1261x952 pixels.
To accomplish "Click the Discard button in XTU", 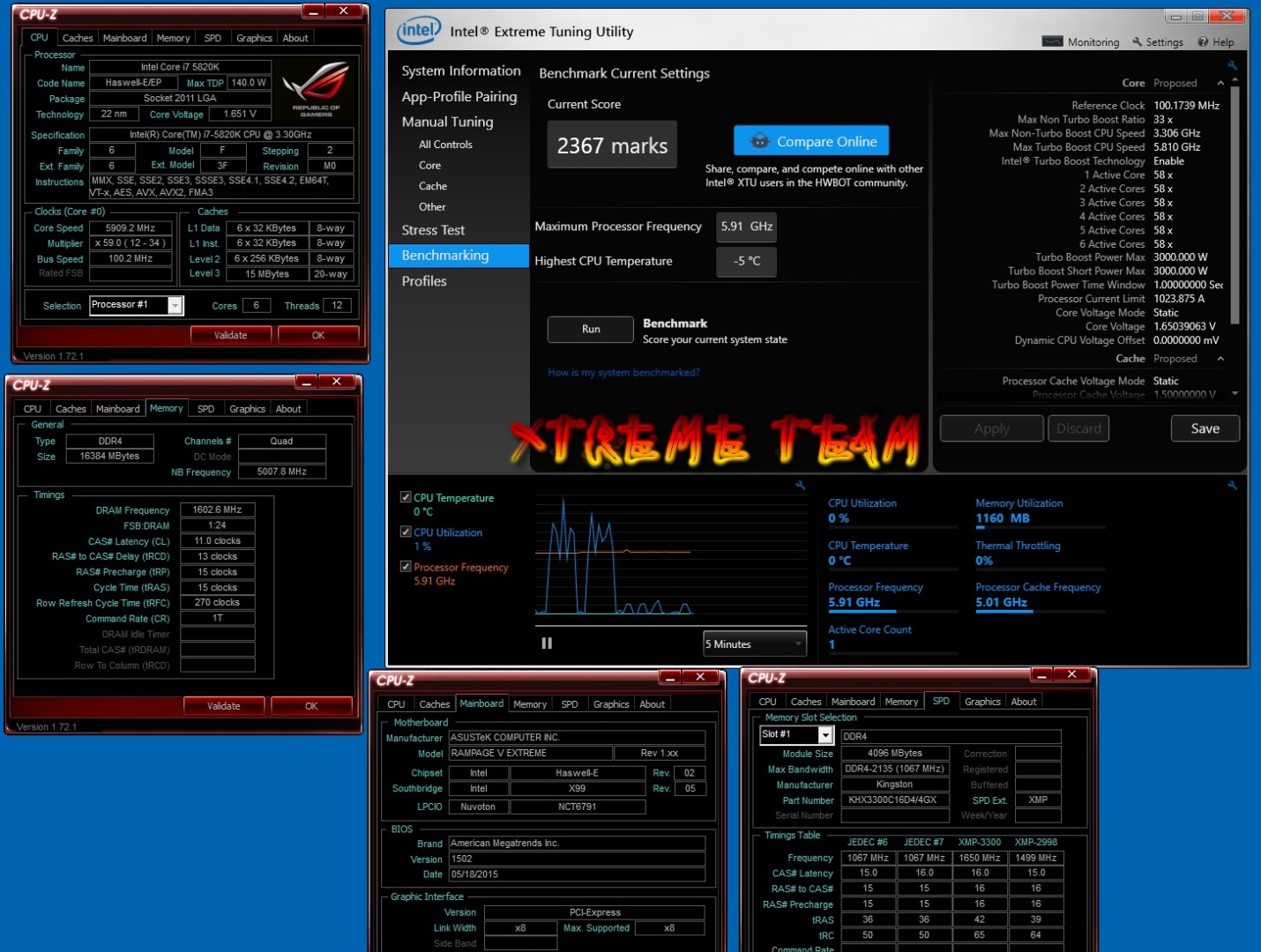I will [1078, 428].
